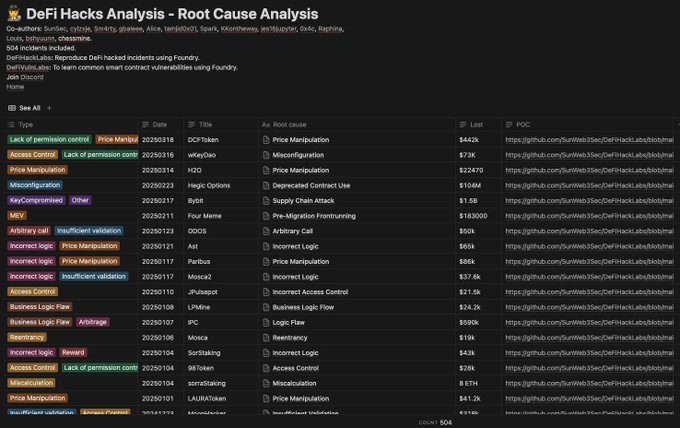
Task: Select the Reentrancy type tag
Action: coord(27,337)
